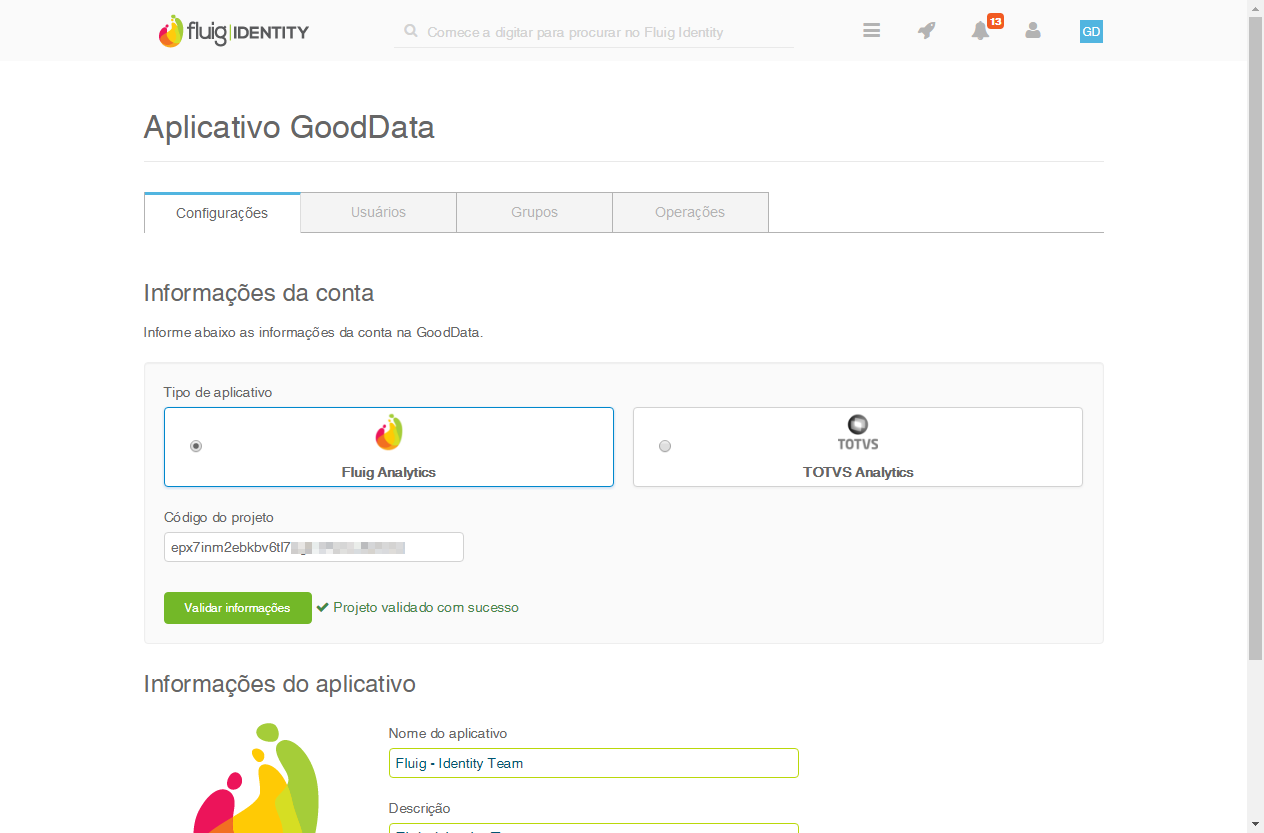Switch to the Usuários tab
Screen dimensions: 1264x833
(378, 212)
